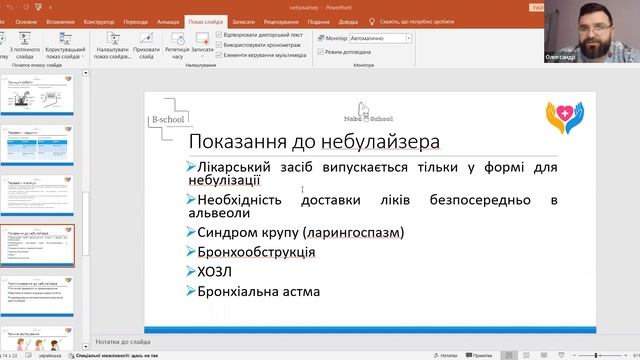Open Налаштувати показ слайдів settings
The height and width of the screenshot is (360, 640).
112,46
